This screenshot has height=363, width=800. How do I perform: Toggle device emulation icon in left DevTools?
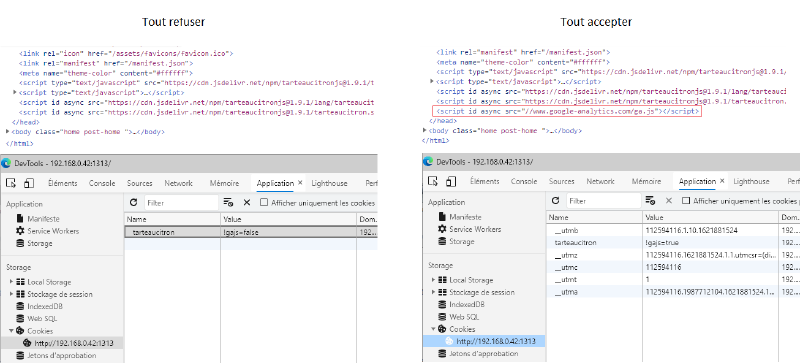29,183
